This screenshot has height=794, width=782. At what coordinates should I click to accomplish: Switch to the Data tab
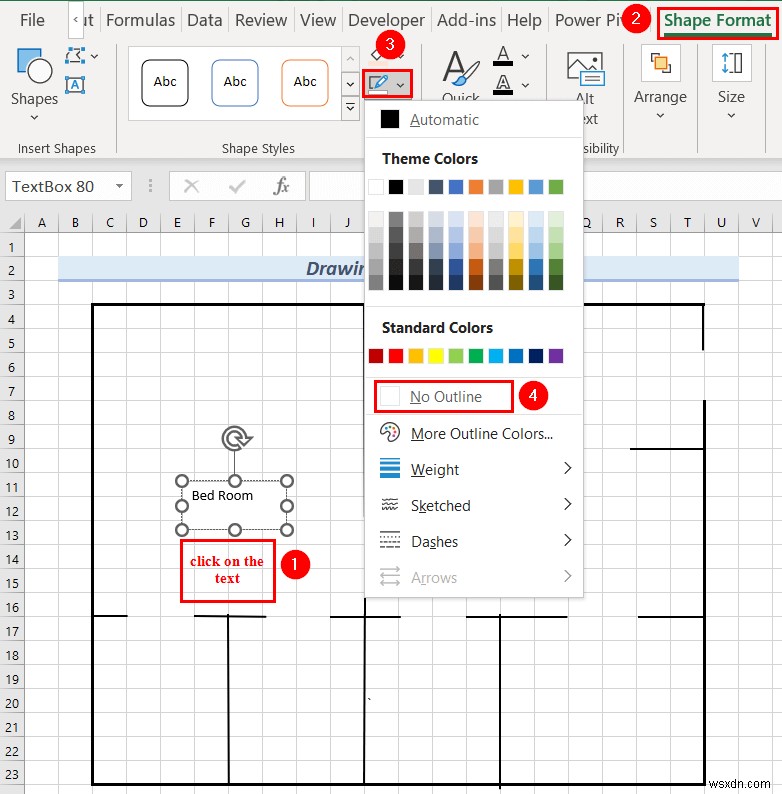click(x=205, y=20)
